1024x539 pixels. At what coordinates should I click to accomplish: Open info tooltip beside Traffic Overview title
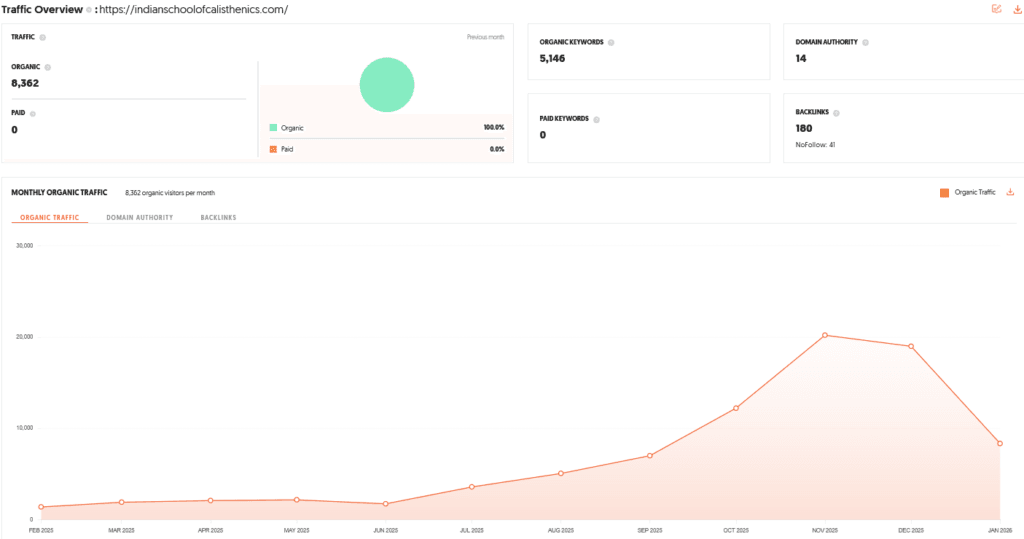(89, 10)
